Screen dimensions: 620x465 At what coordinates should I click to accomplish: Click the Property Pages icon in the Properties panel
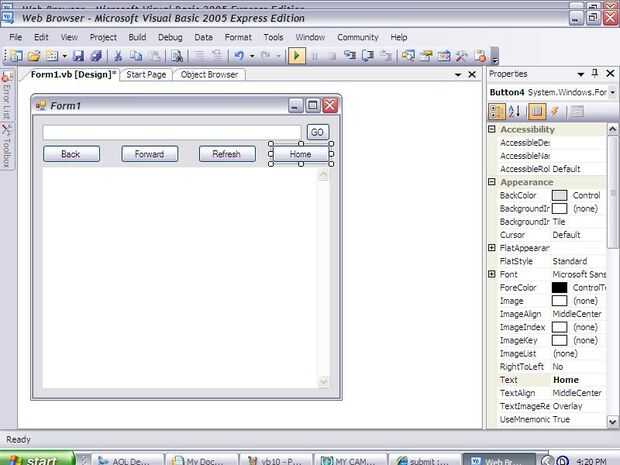(577, 112)
